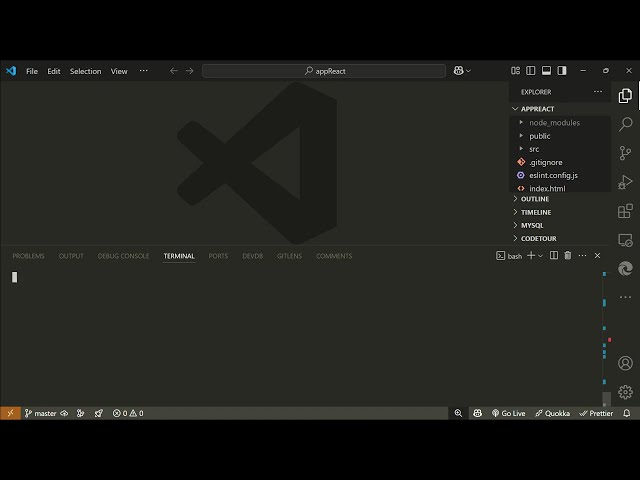Close the terminal panel
This screenshot has width=640, height=480.
click(597, 256)
